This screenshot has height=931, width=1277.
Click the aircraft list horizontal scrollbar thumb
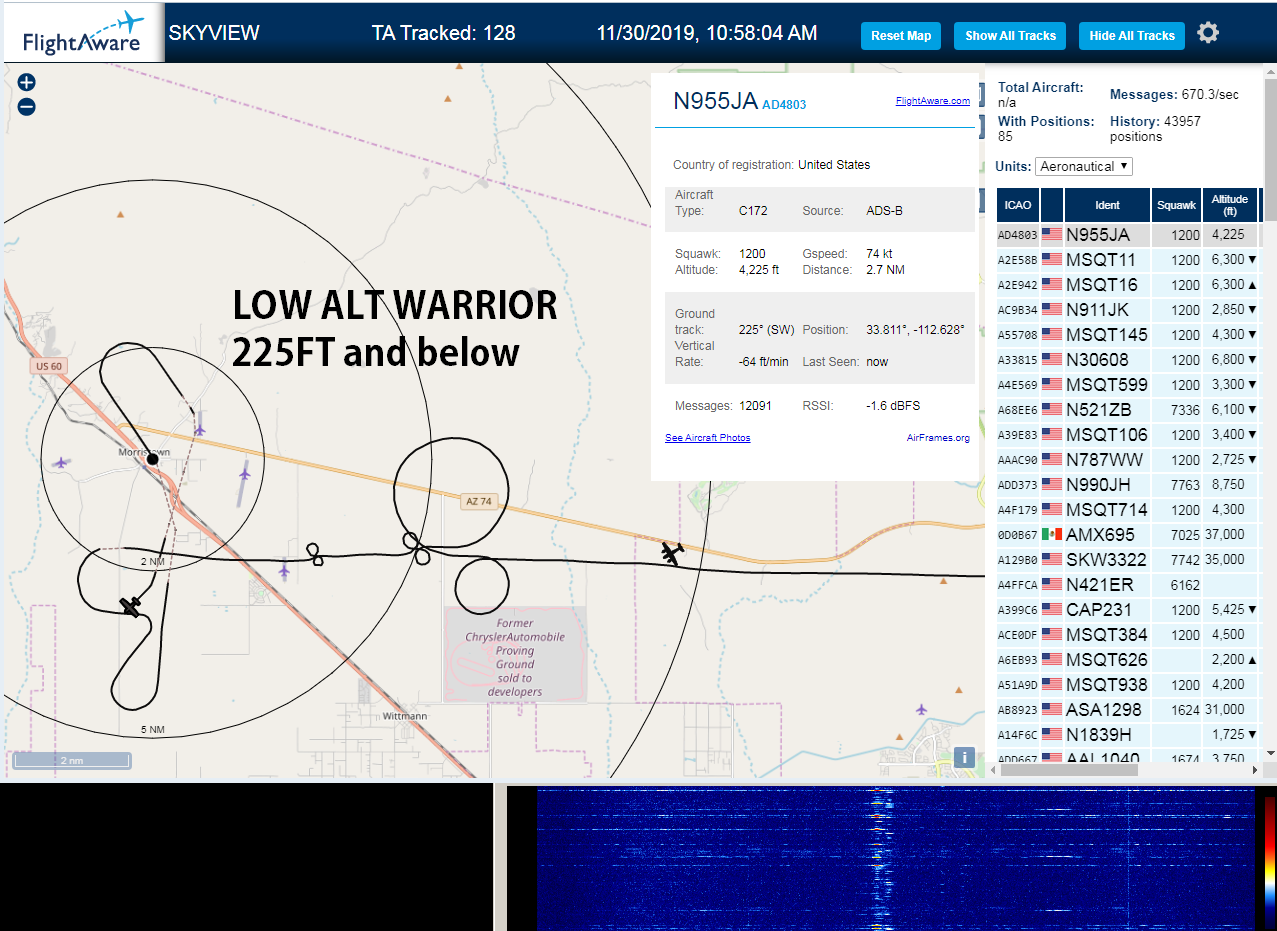pyautogui.click(x=1069, y=770)
